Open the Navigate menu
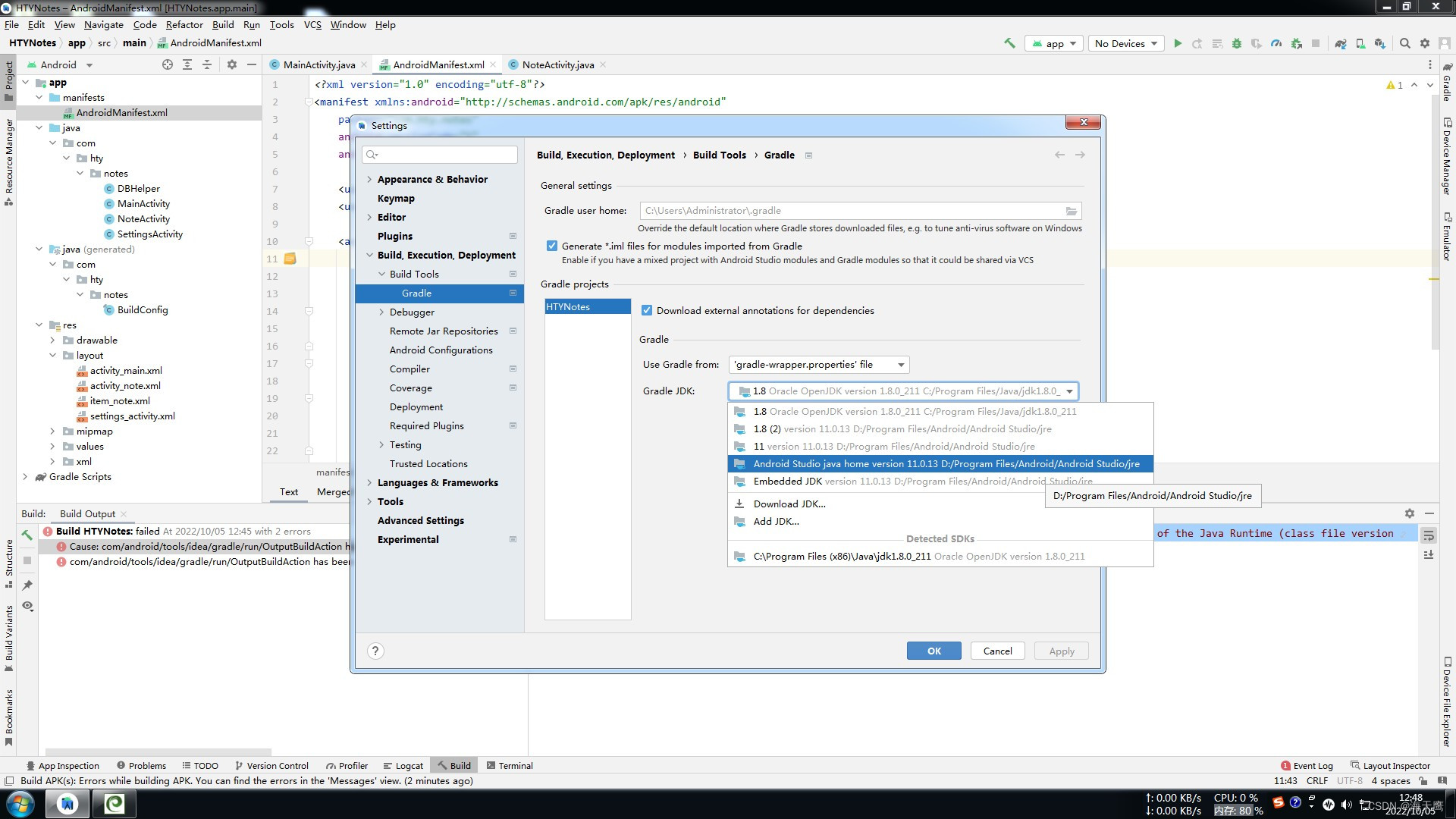The image size is (1456, 819). (103, 24)
